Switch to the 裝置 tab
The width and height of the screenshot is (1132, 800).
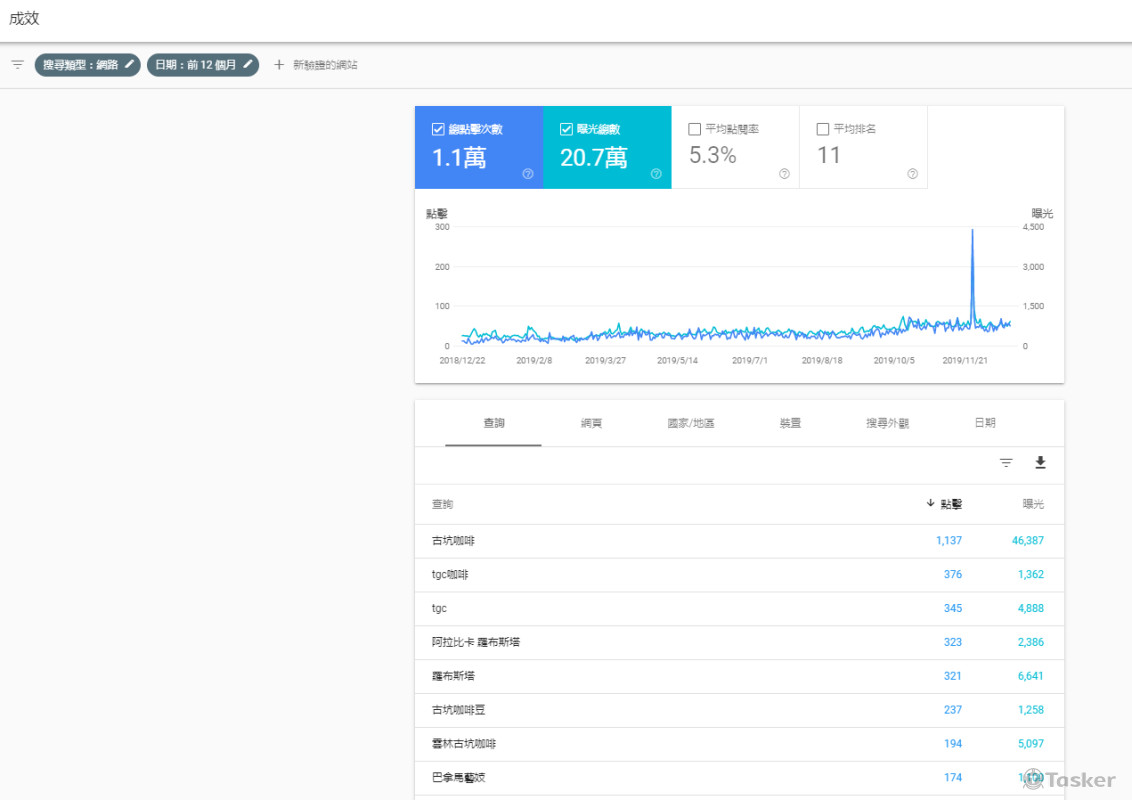coord(789,423)
